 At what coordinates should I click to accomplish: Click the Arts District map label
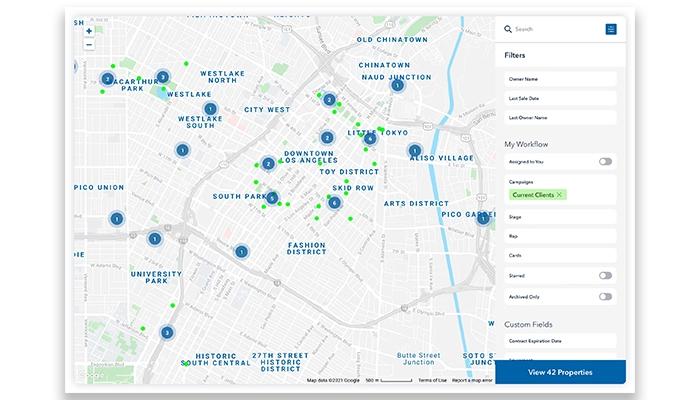tap(417, 204)
